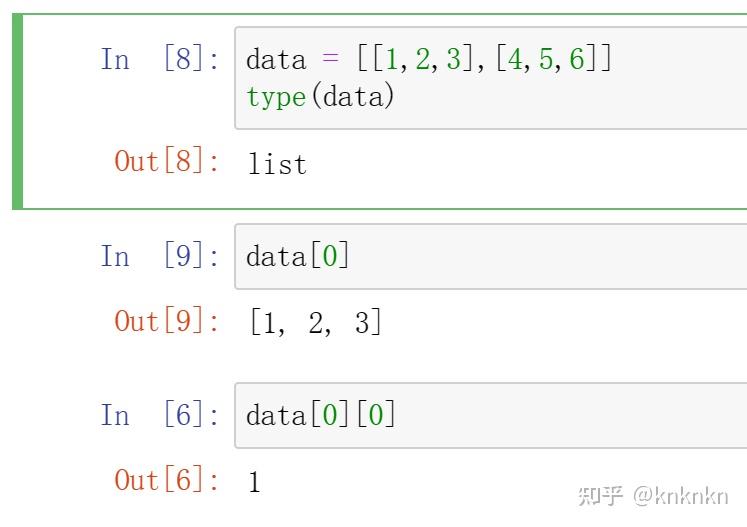Click the data[0] code cell
Screen dimensions: 747x527
(491, 256)
